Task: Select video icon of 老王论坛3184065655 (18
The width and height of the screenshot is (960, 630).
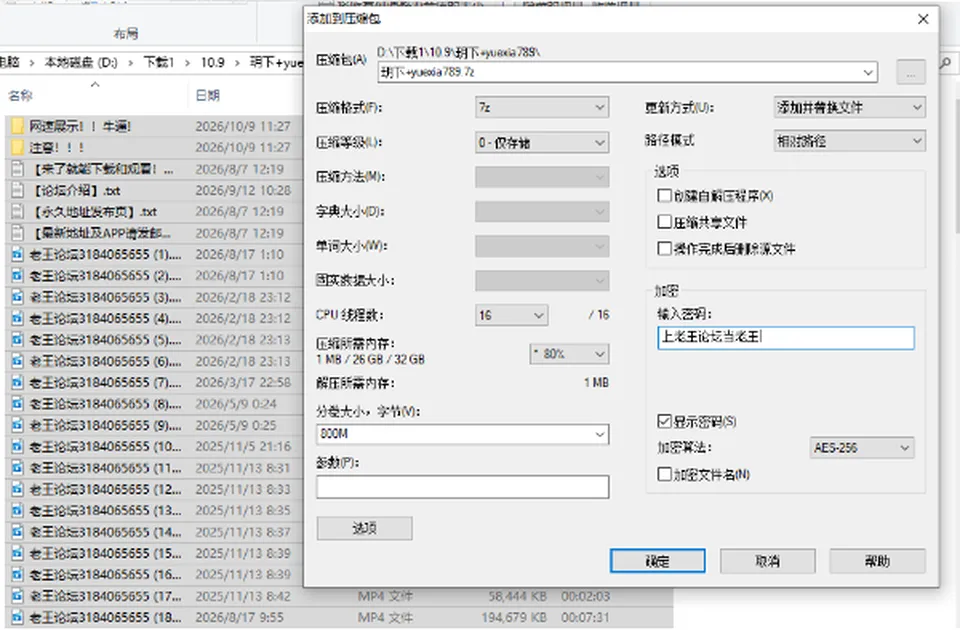Action: click(18, 617)
